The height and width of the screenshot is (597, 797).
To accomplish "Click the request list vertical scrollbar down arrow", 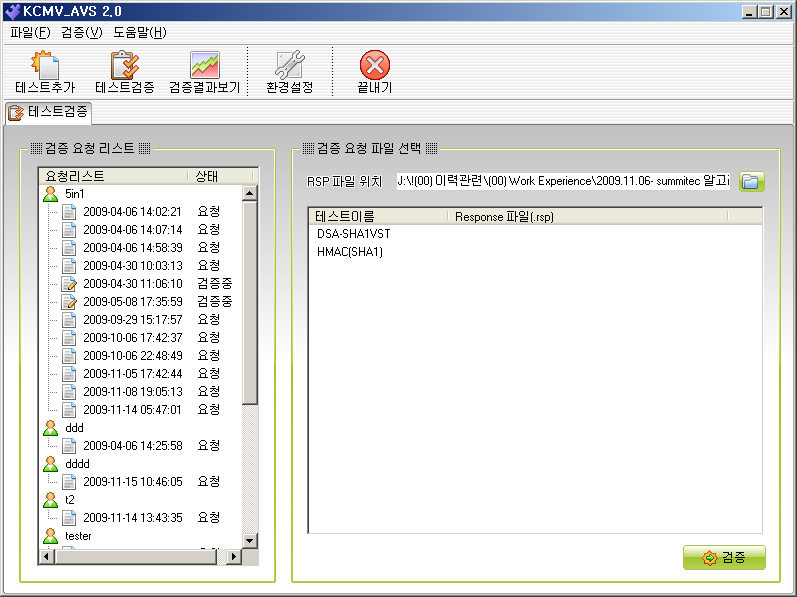I will click(x=251, y=538).
